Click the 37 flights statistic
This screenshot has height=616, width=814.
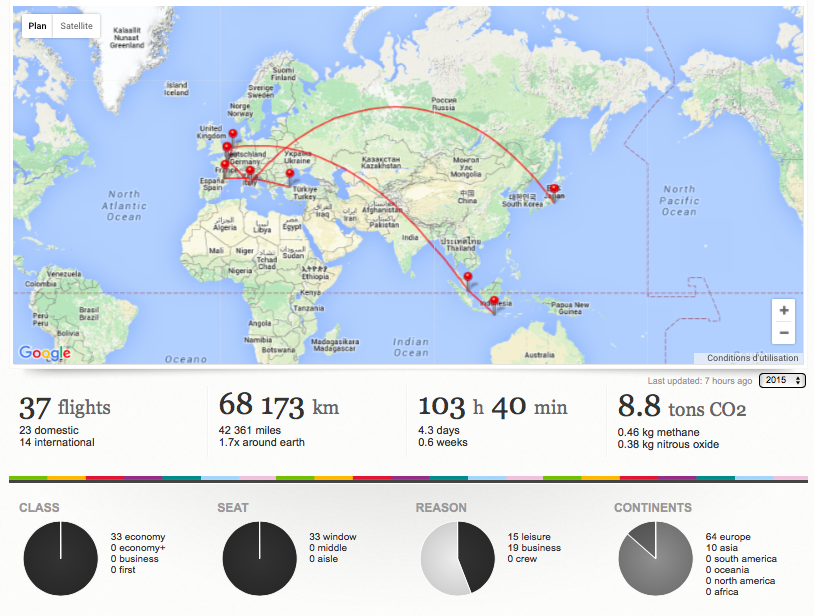tap(65, 408)
